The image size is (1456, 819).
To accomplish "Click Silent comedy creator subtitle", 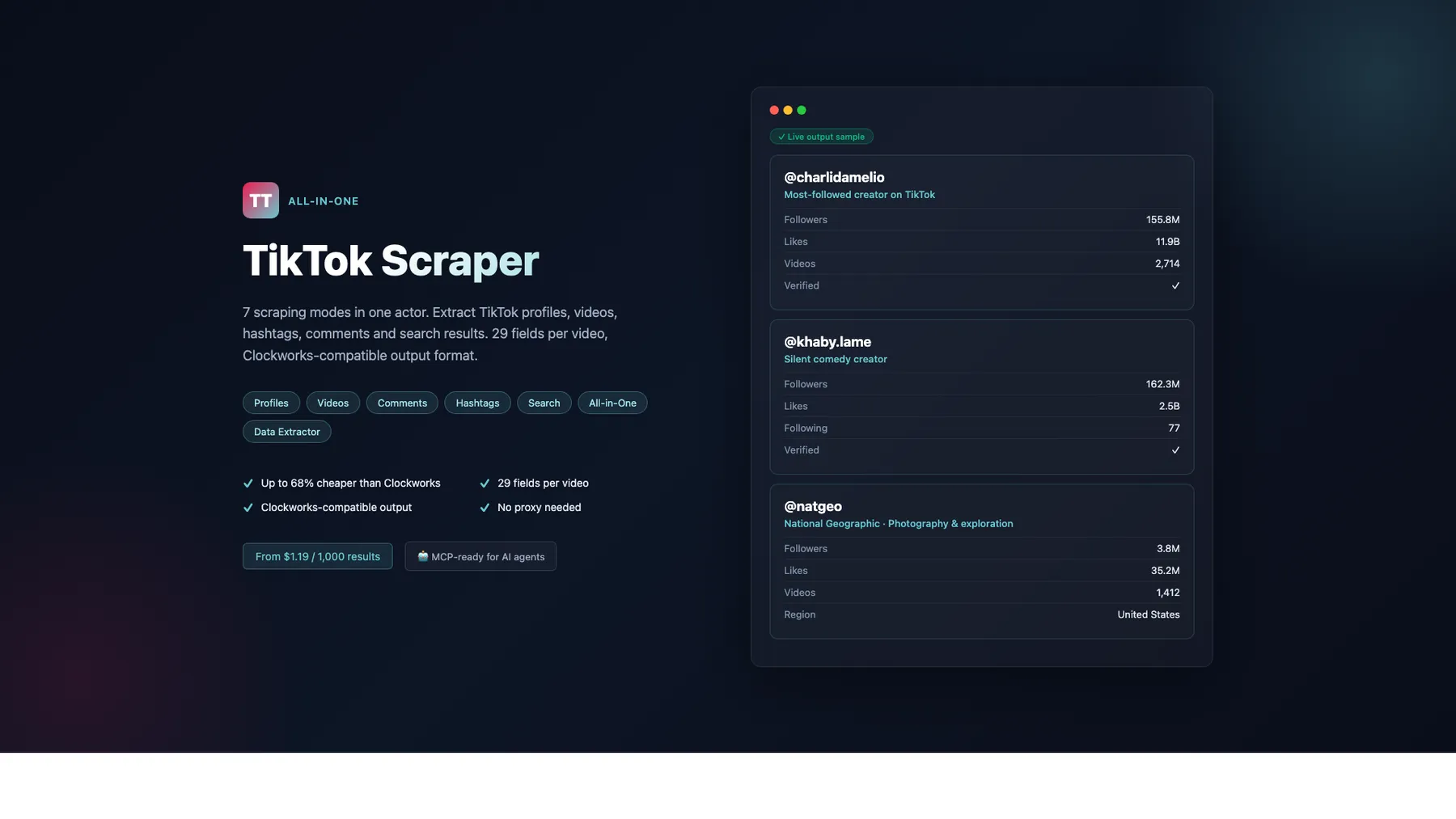I will point(836,359).
